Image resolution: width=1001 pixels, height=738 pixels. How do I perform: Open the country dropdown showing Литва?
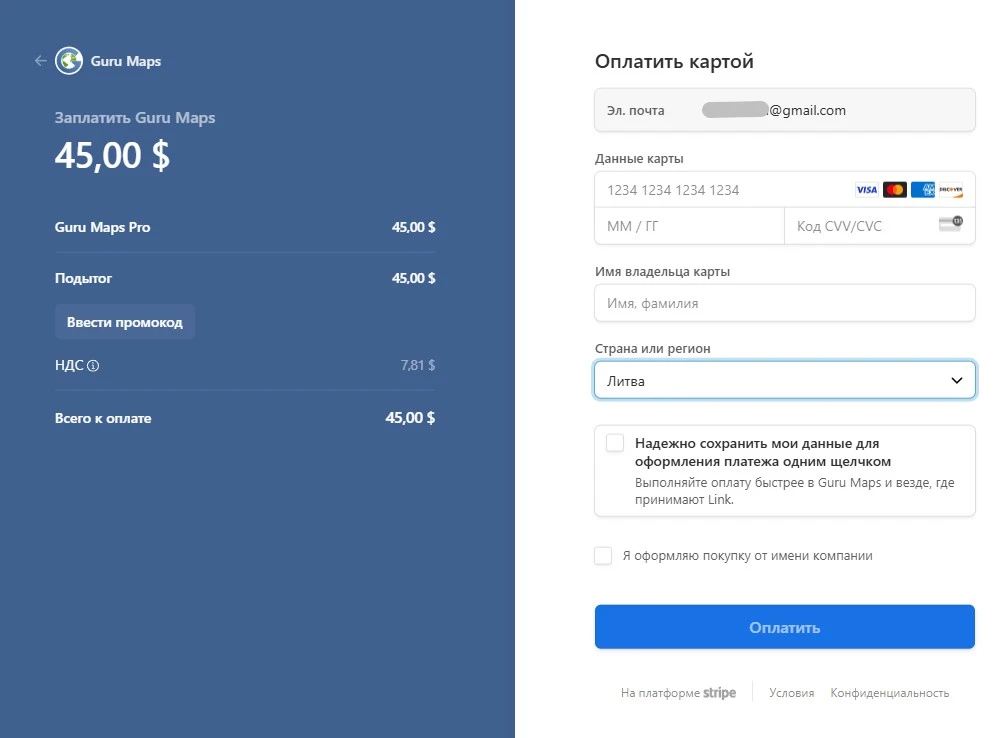785,380
